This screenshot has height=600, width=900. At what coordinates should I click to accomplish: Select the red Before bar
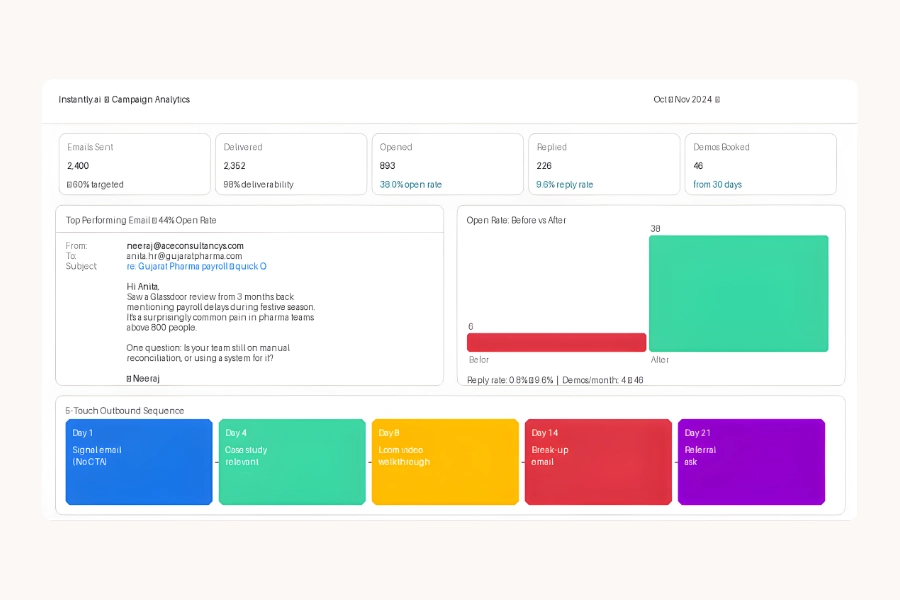(556, 342)
